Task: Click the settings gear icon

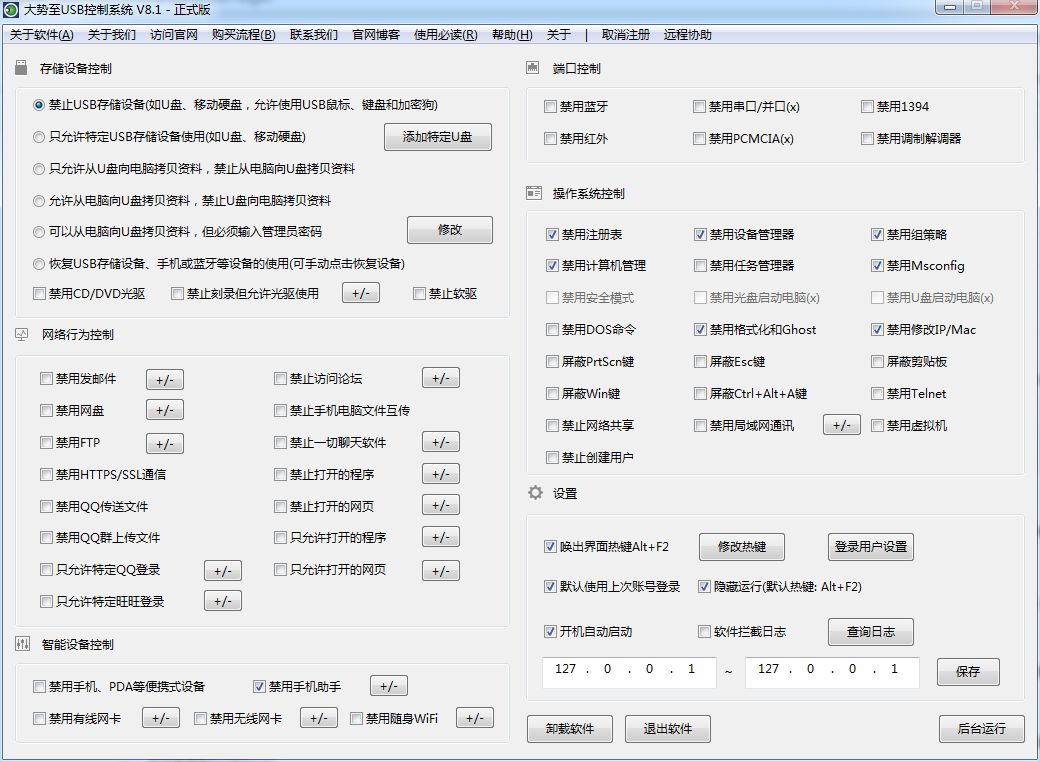Action: coord(535,493)
